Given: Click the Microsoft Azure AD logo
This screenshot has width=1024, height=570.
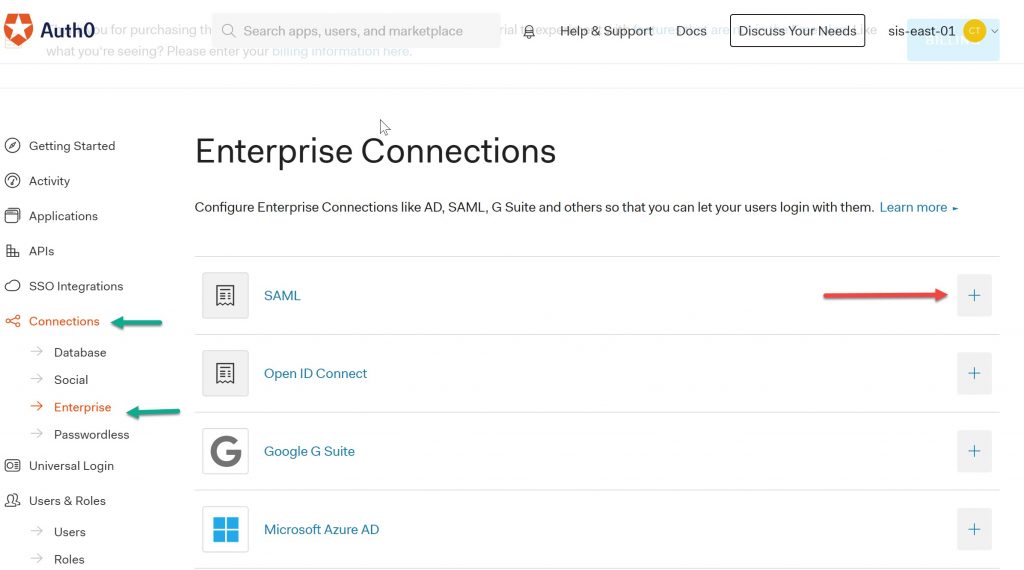Looking at the screenshot, I should coord(225,529).
